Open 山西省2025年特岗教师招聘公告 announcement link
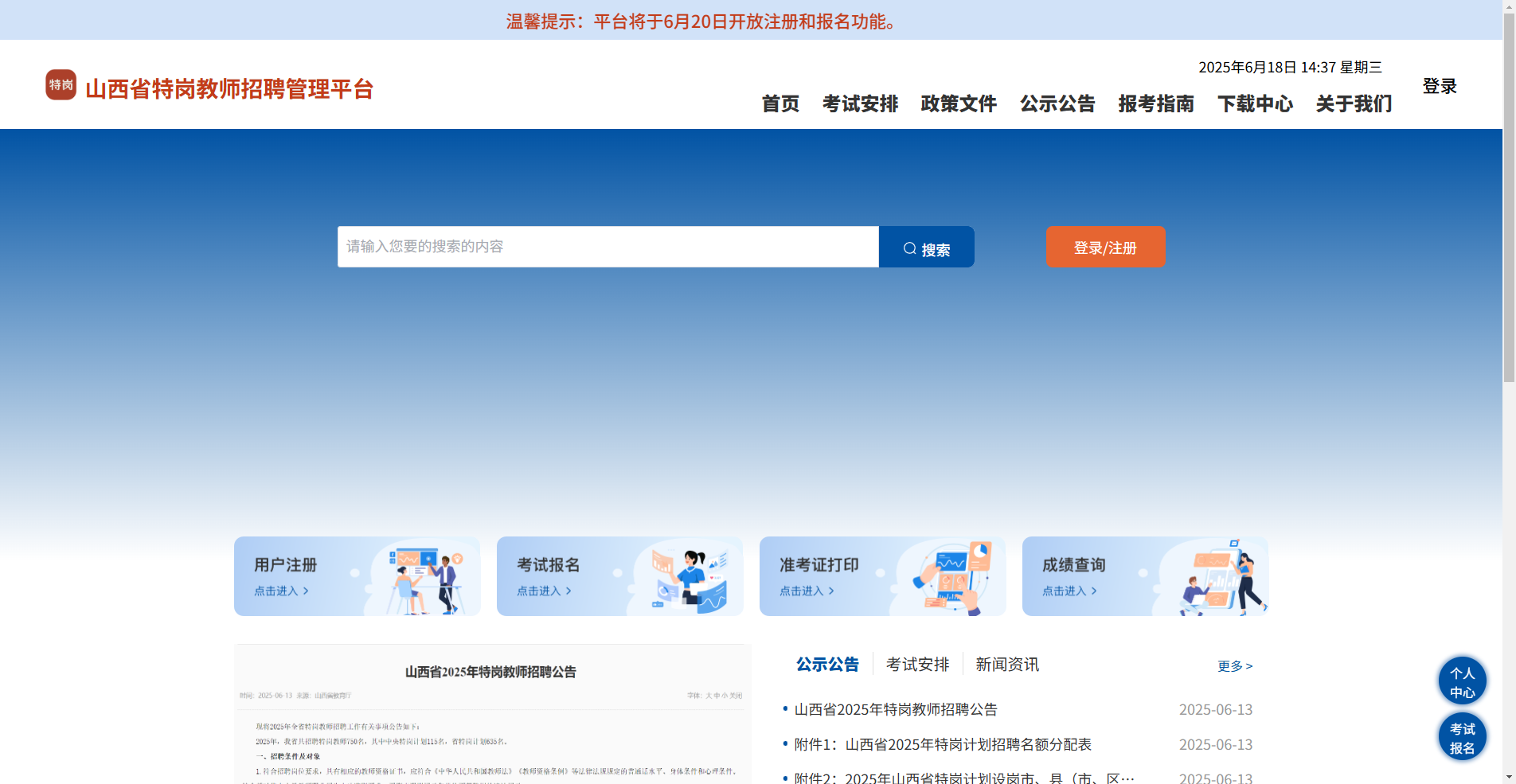This screenshot has width=1516, height=784. click(897, 709)
